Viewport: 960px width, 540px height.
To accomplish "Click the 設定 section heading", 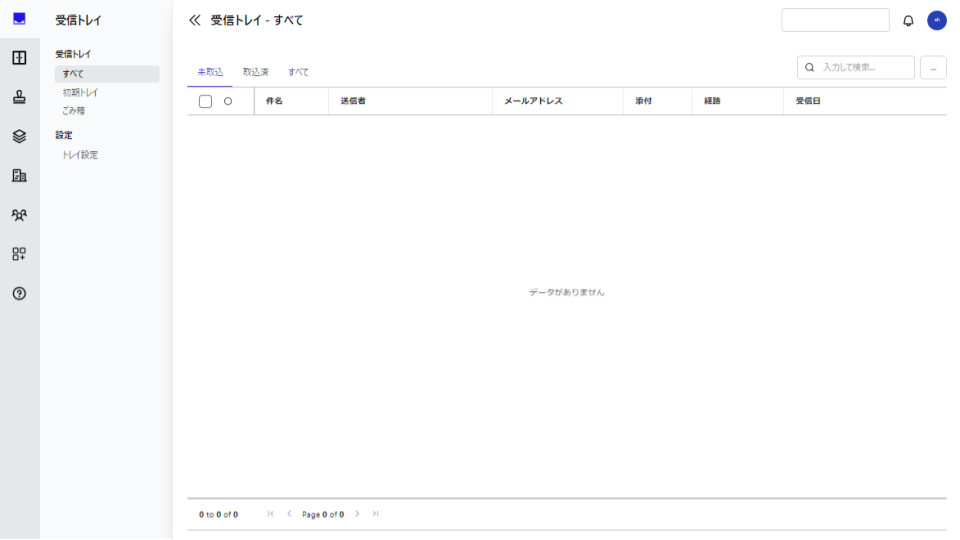I will [64, 135].
